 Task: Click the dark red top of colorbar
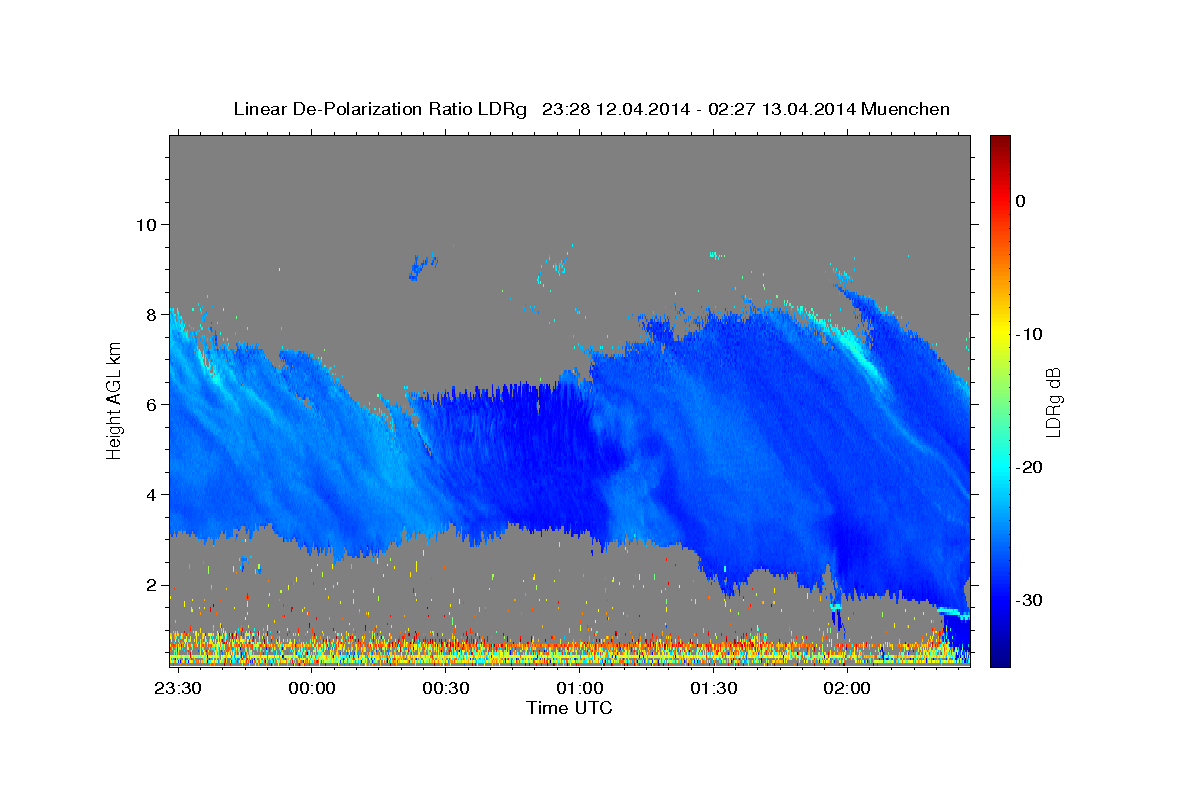(x=1000, y=145)
